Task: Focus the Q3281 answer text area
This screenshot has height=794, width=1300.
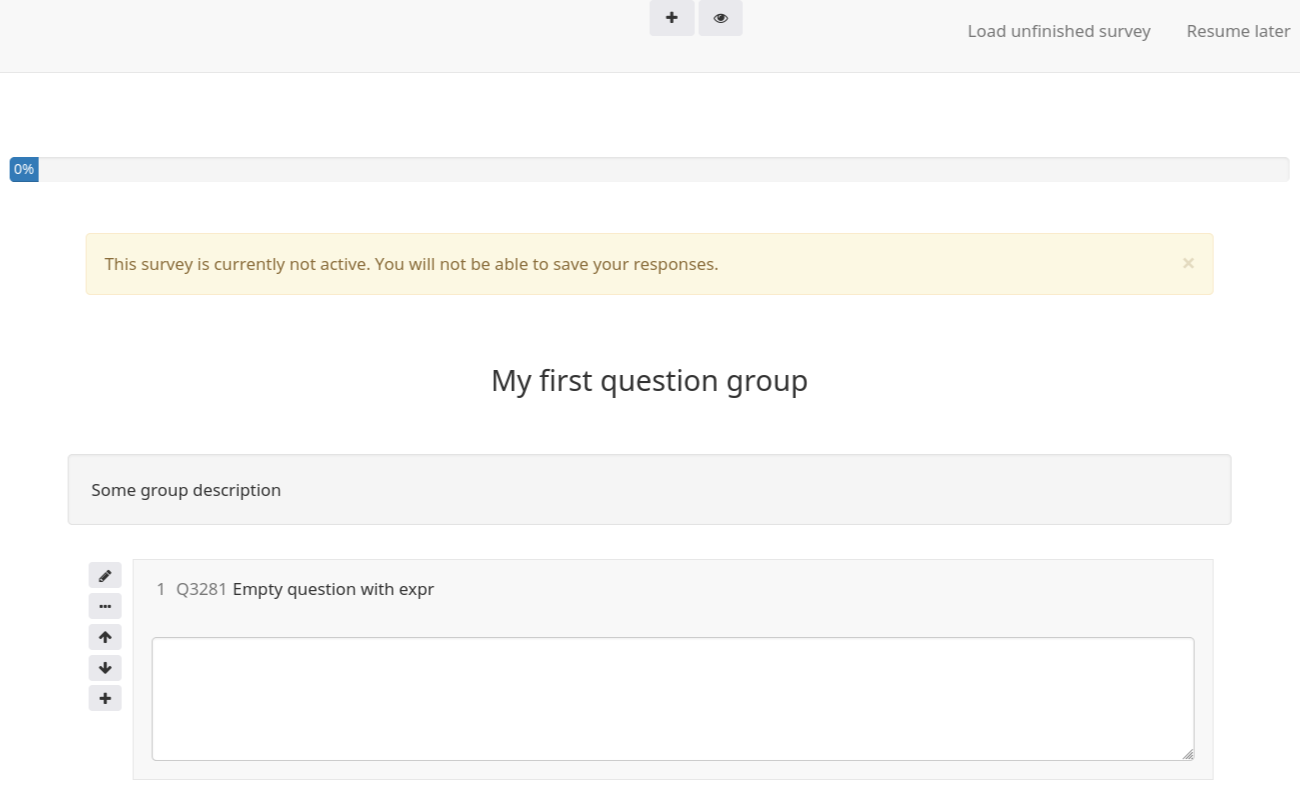Action: tap(672, 698)
